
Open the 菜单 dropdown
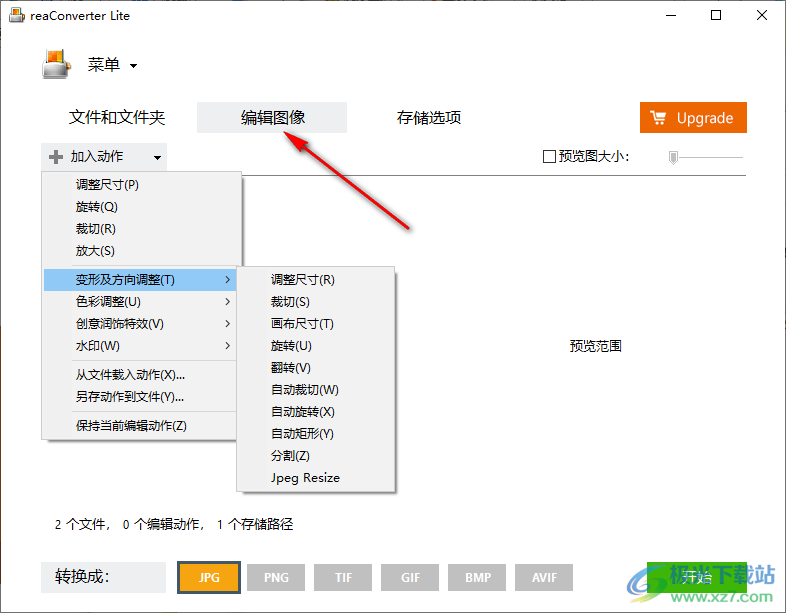coord(113,65)
